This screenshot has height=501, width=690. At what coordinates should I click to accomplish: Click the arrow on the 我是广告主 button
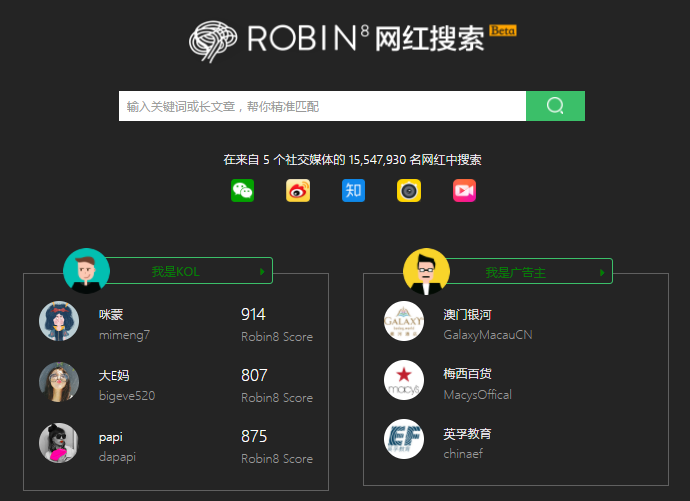point(602,273)
